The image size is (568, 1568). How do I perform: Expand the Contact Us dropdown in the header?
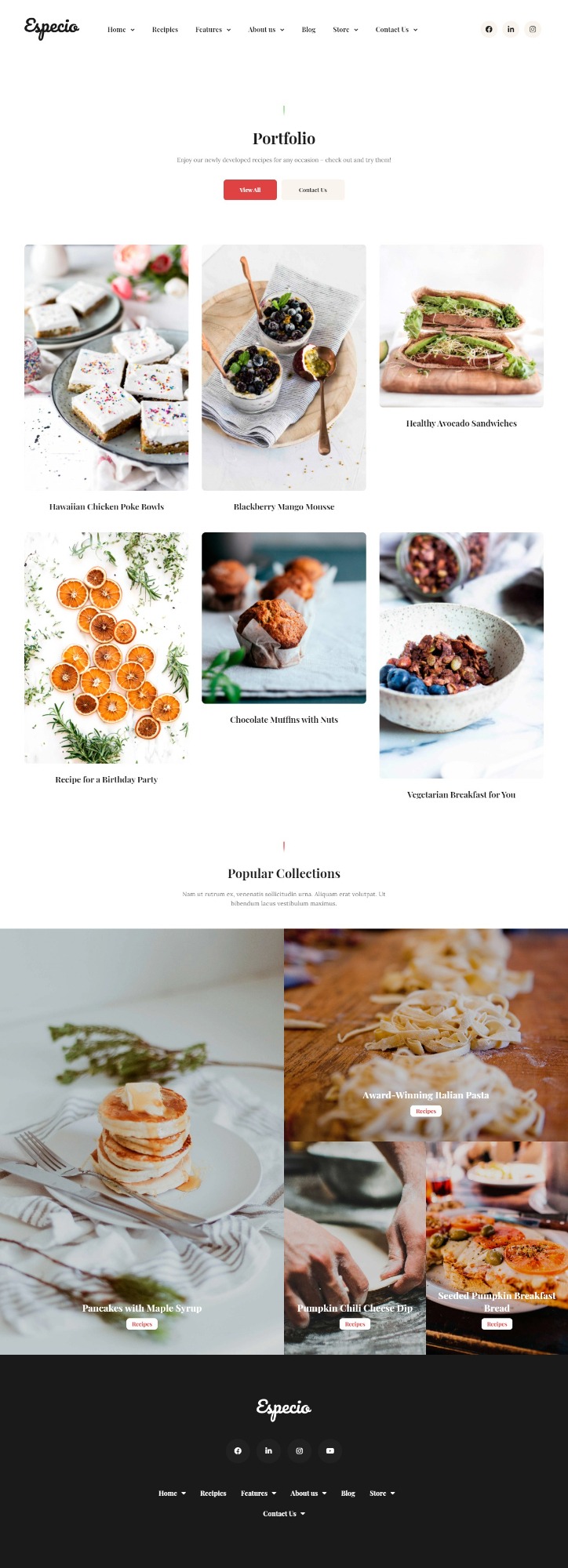coord(396,30)
